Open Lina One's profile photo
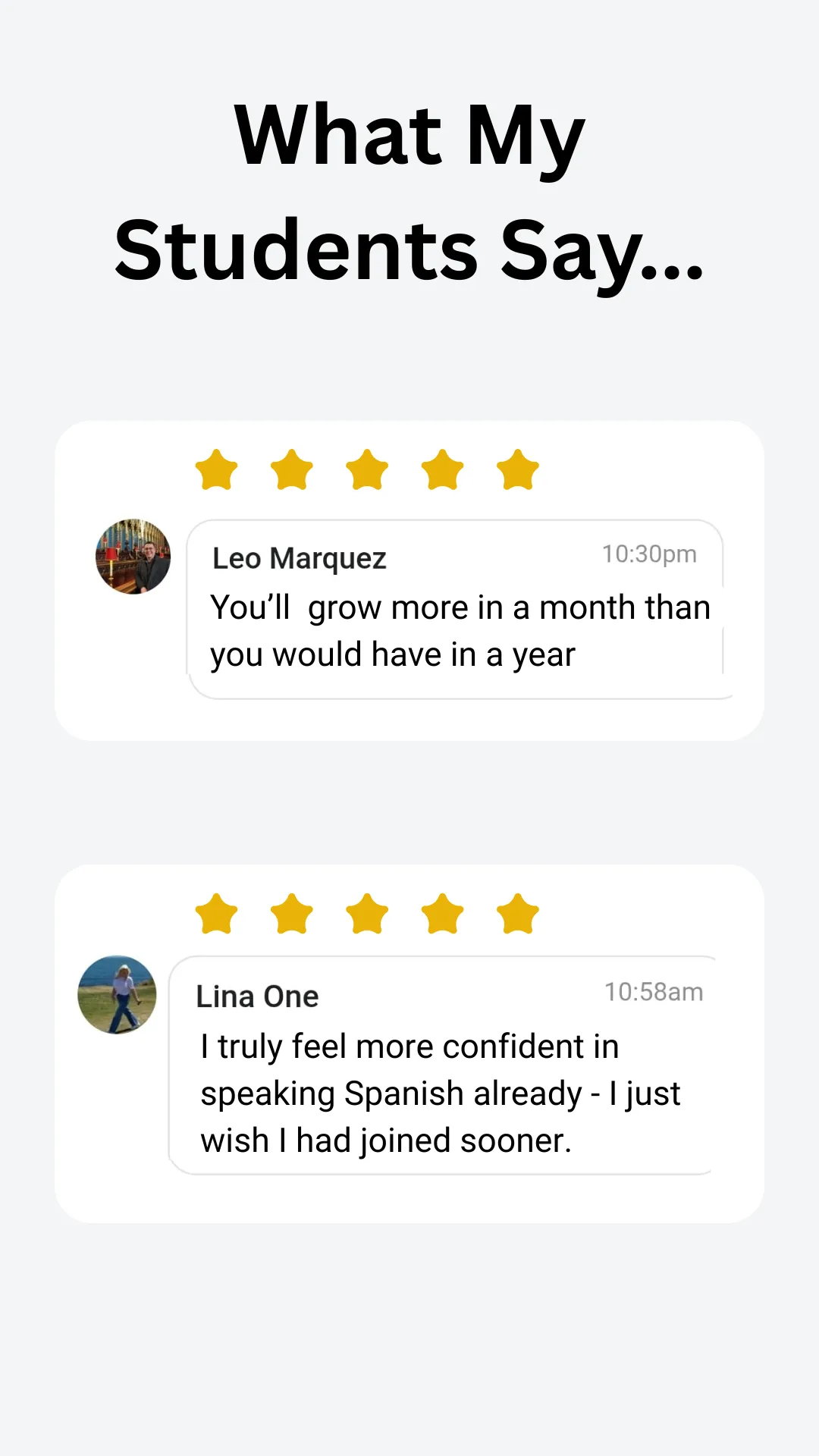This screenshot has width=819, height=1456. click(x=117, y=994)
